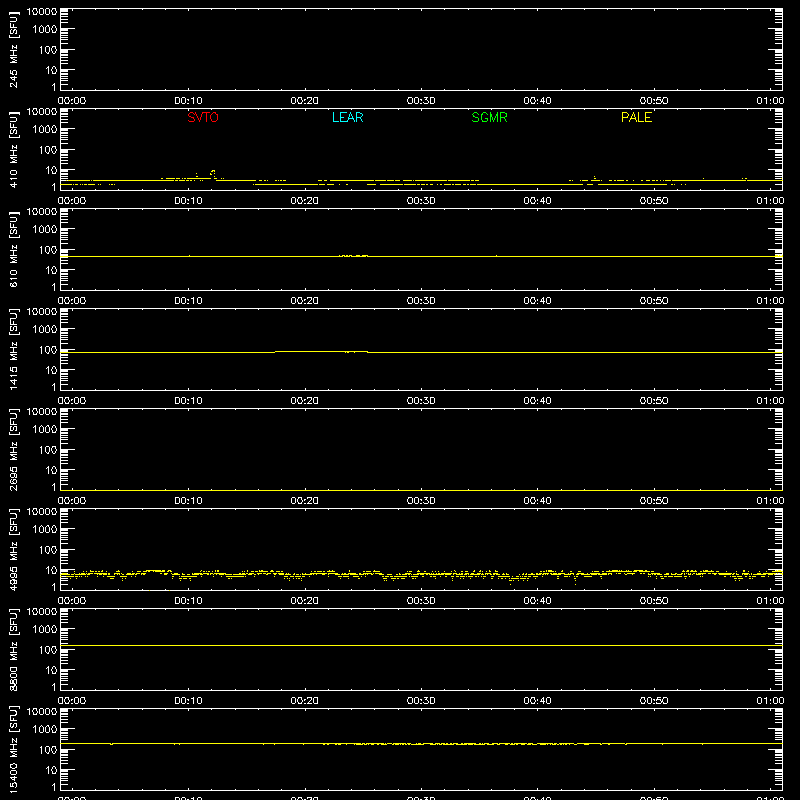The width and height of the screenshot is (800, 800).
Task: Click the burst peak in the 410 MHz trace
Action: 213,172
